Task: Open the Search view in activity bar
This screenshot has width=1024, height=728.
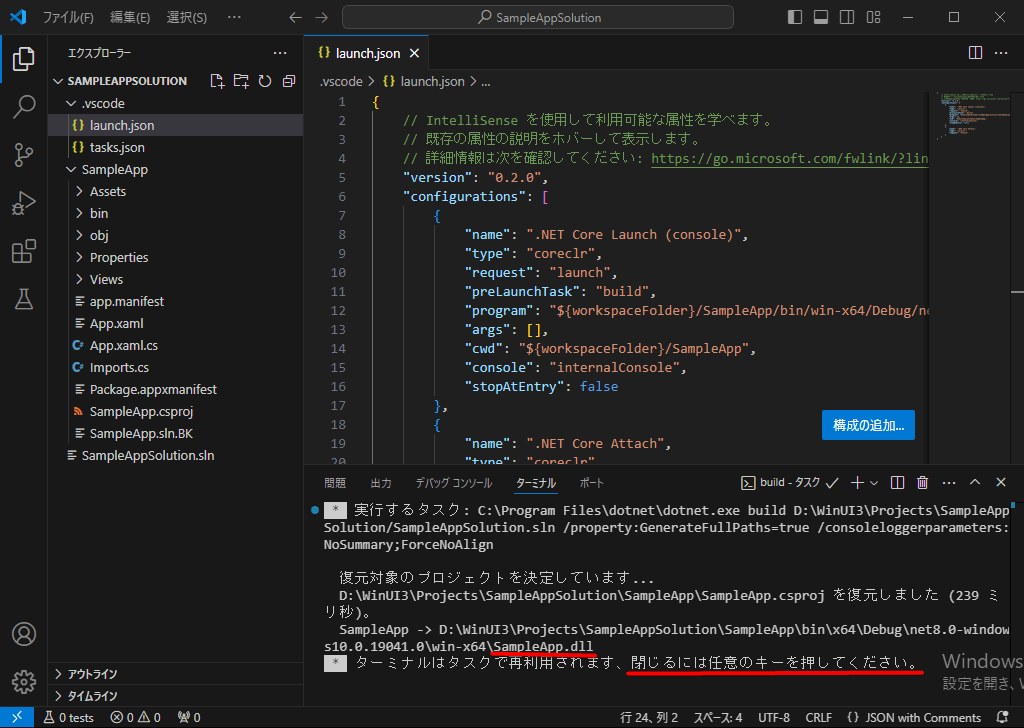Action: pyautogui.click(x=23, y=107)
